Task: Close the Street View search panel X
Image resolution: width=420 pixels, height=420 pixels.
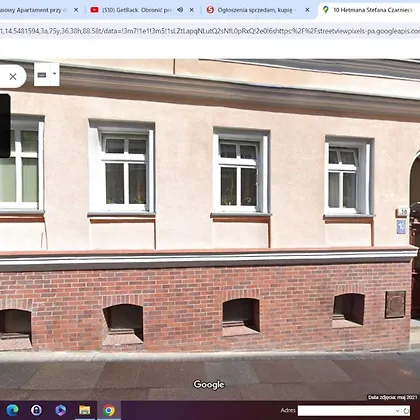Action: tap(13, 77)
